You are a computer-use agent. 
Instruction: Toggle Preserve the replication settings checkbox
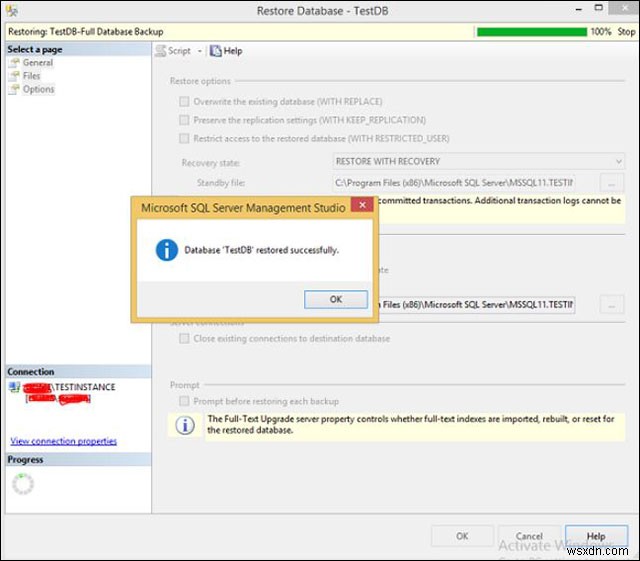tap(184, 120)
